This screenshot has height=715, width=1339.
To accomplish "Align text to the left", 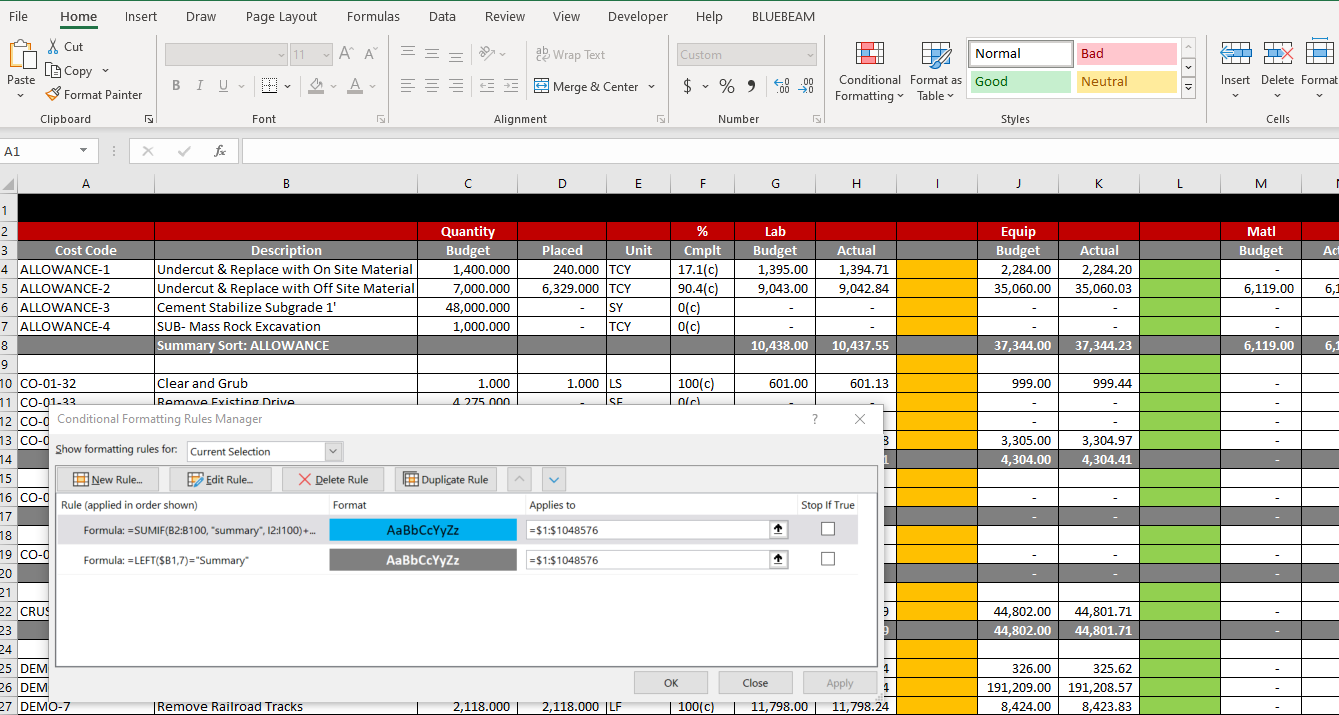I will coord(408,86).
